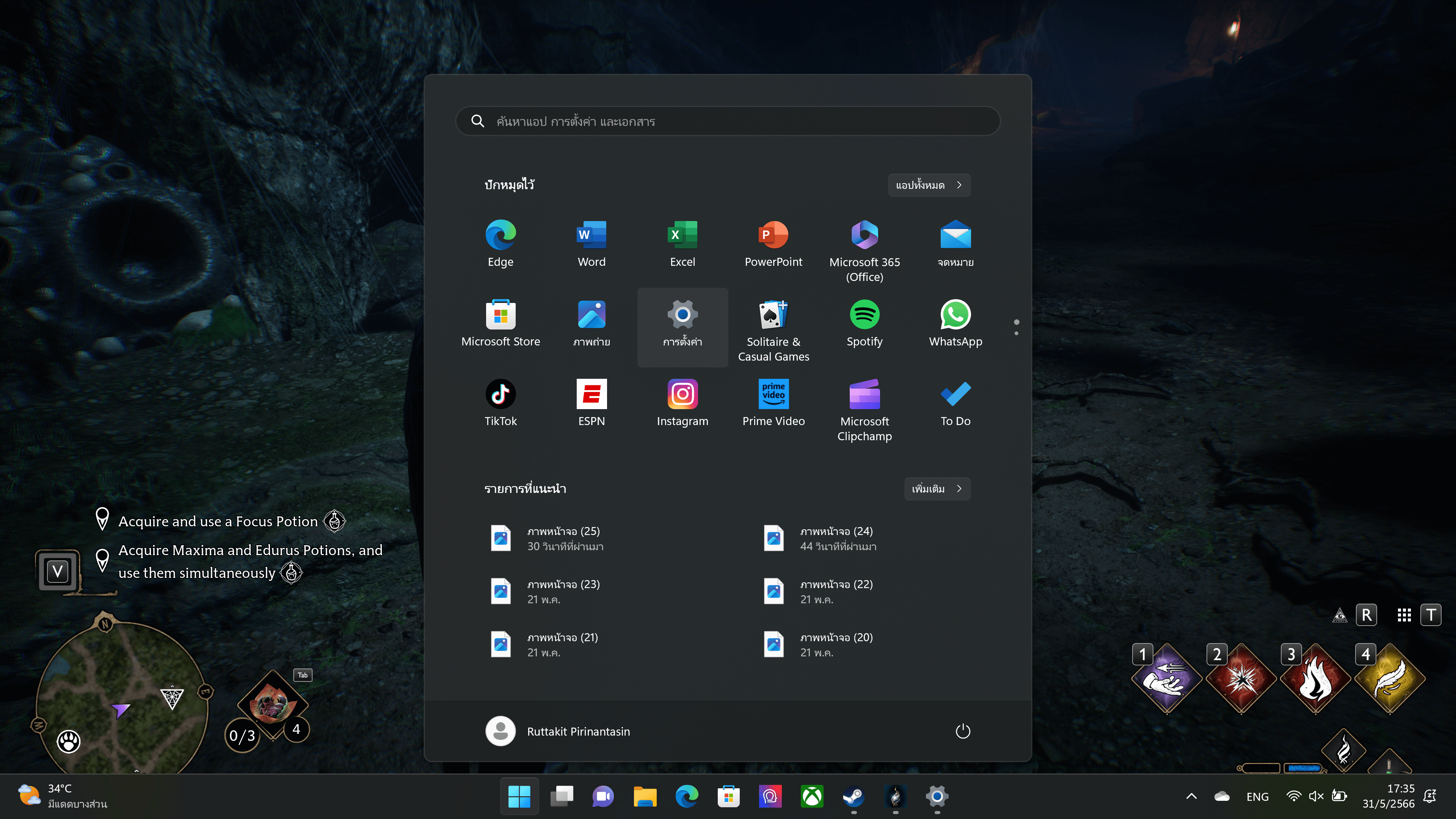Switch to the game's taskbar icon beside Steam

[x=895, y=796]
